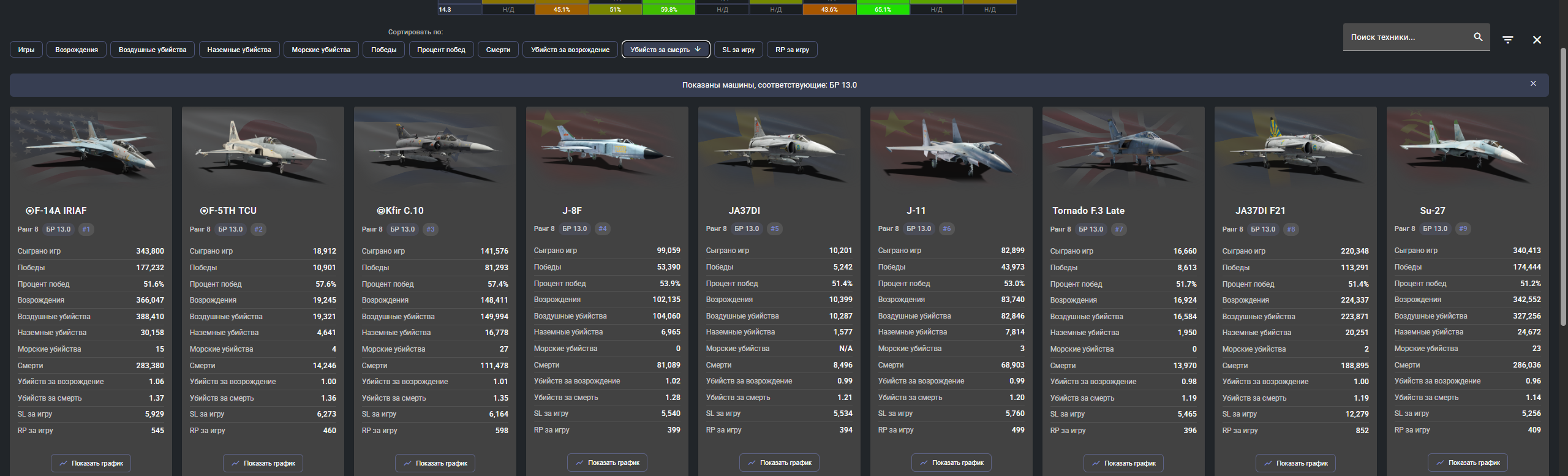The height and width of the screenshot is (476, 1568).
Task: Click the #9 rank badge on Su-27
Action: click(x=1463, y=229)
